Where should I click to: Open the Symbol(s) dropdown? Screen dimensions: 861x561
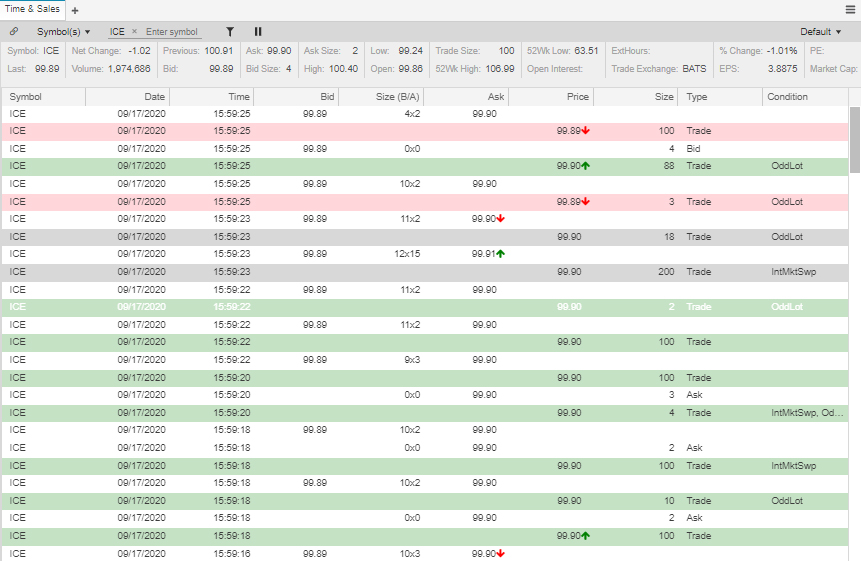(64, 32)
